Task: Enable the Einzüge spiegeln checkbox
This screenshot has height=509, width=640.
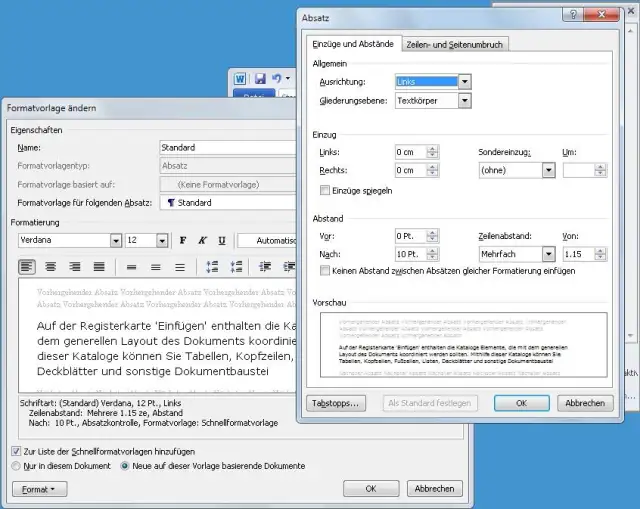Action: (324, 190)
